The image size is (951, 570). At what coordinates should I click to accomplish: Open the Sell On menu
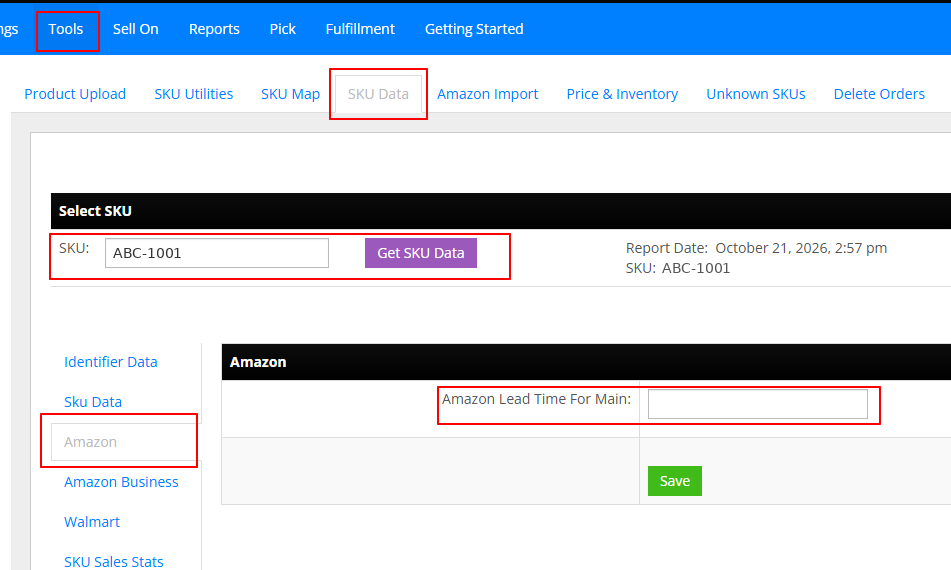click(136, 29)
